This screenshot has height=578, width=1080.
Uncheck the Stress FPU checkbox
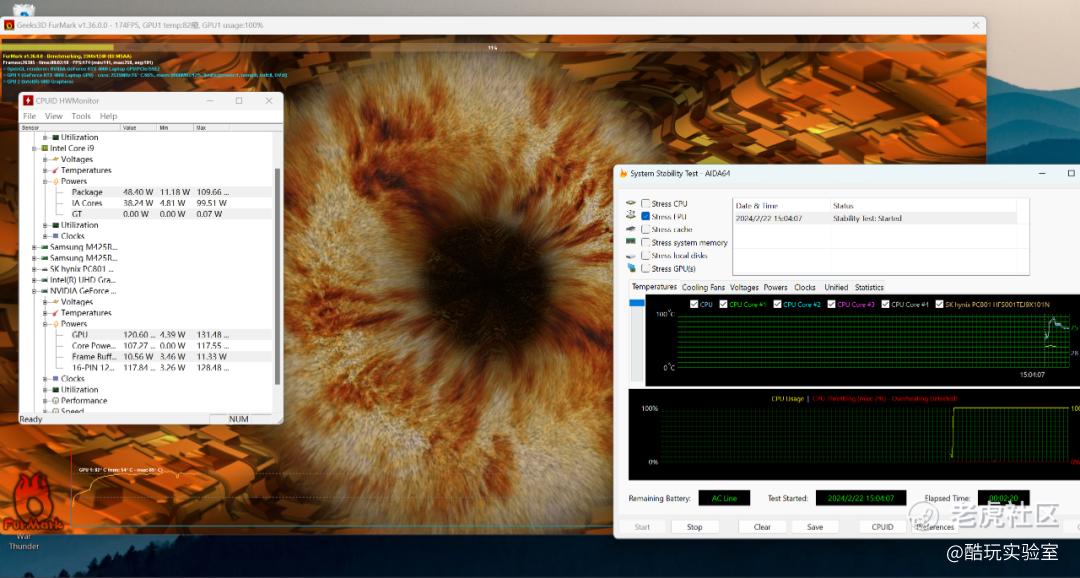click(x=645, y=216)
